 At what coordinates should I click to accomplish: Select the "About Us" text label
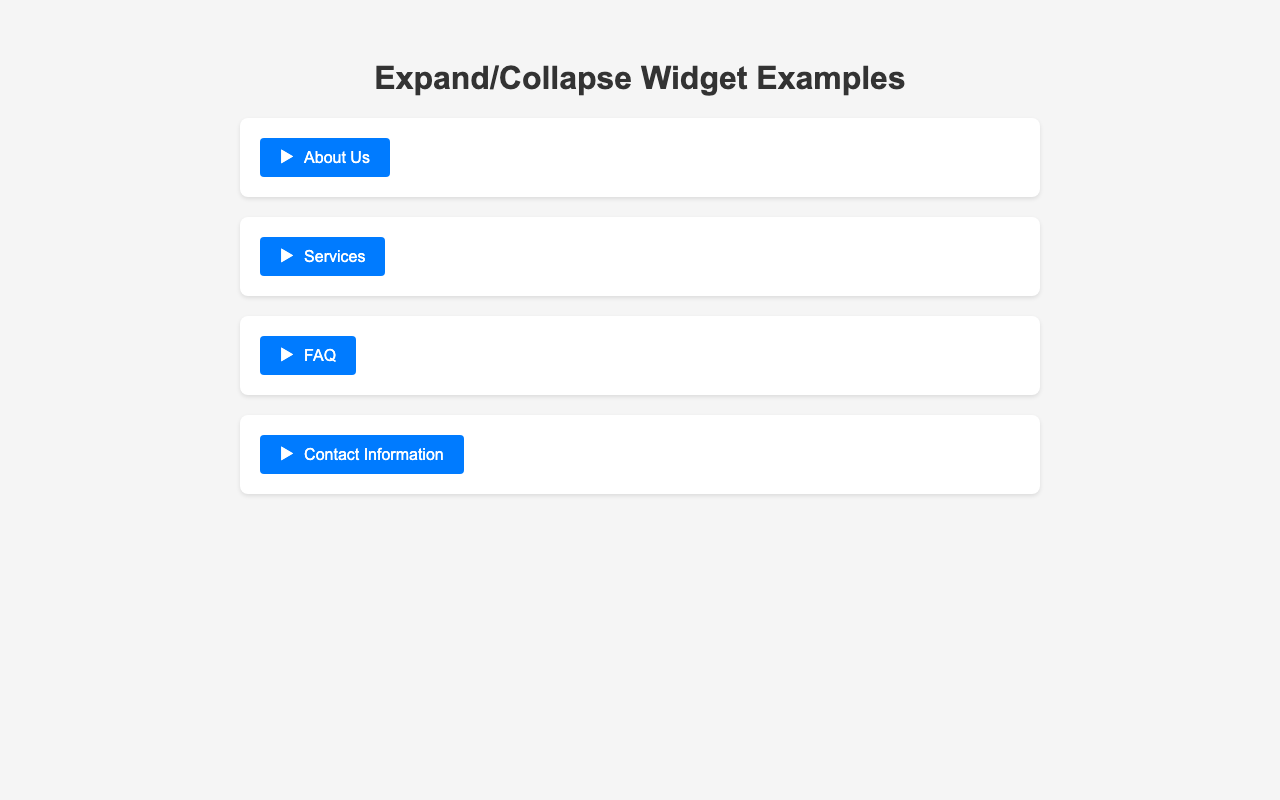[337, 157]
